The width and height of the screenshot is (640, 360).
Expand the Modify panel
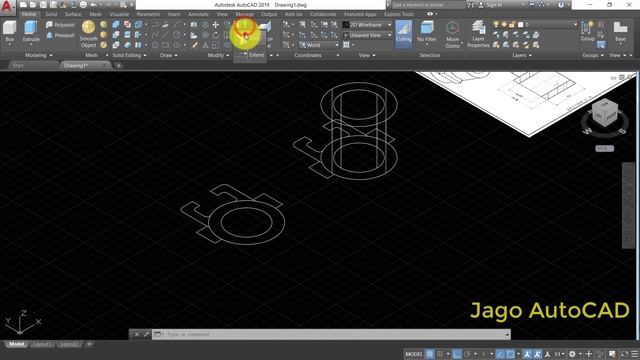click(218, 55)
